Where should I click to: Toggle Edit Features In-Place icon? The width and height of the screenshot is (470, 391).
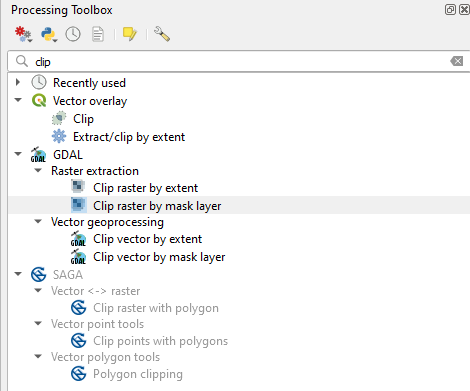click(130, 34)
